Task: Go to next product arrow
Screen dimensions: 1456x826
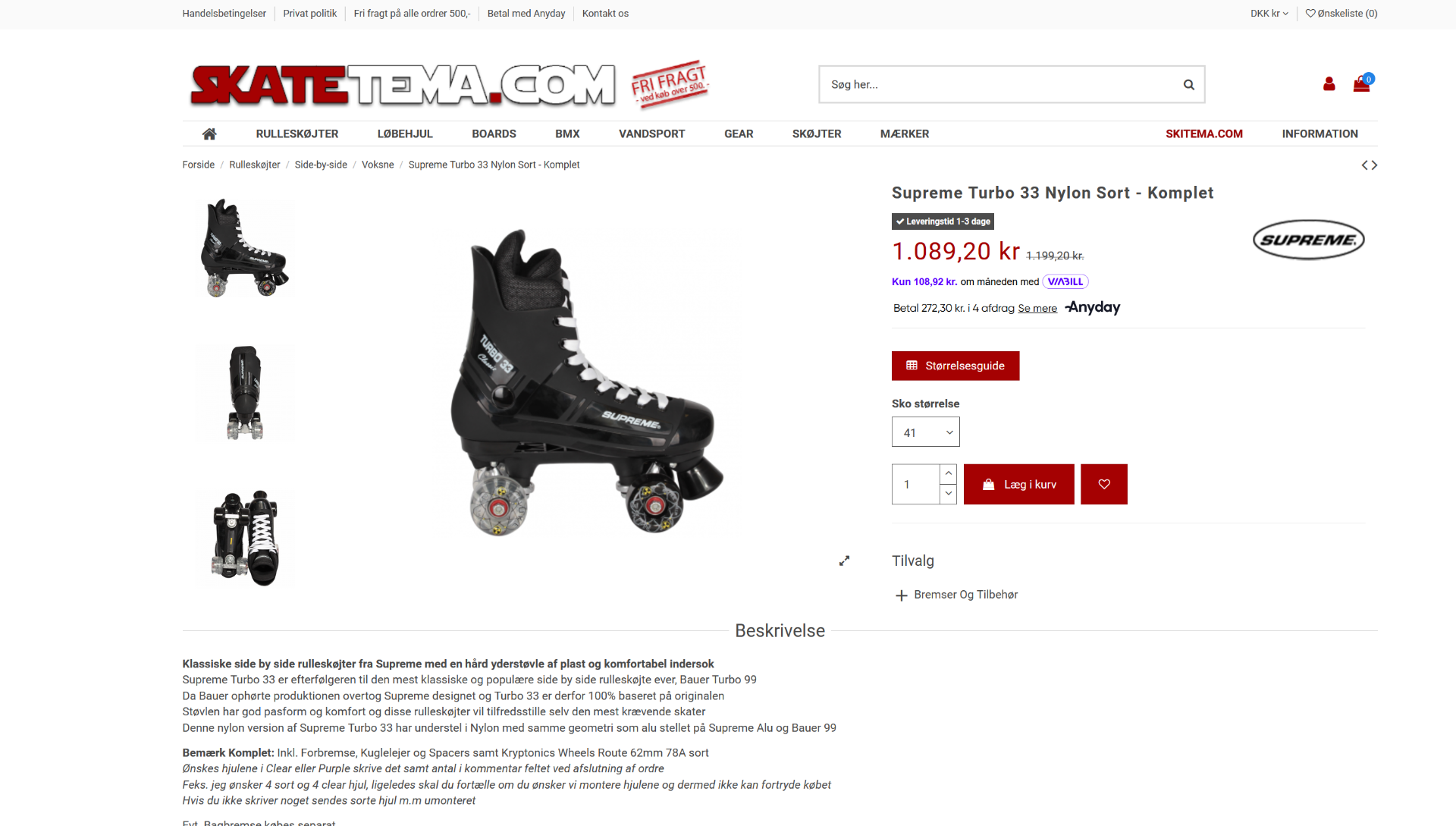Action: point(1374,165)
